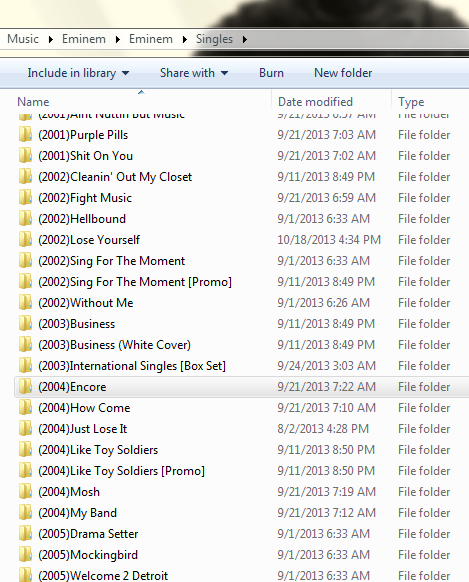
Task: Click folder icon of (2002)Lose Yourself
Action: [25, 239]
